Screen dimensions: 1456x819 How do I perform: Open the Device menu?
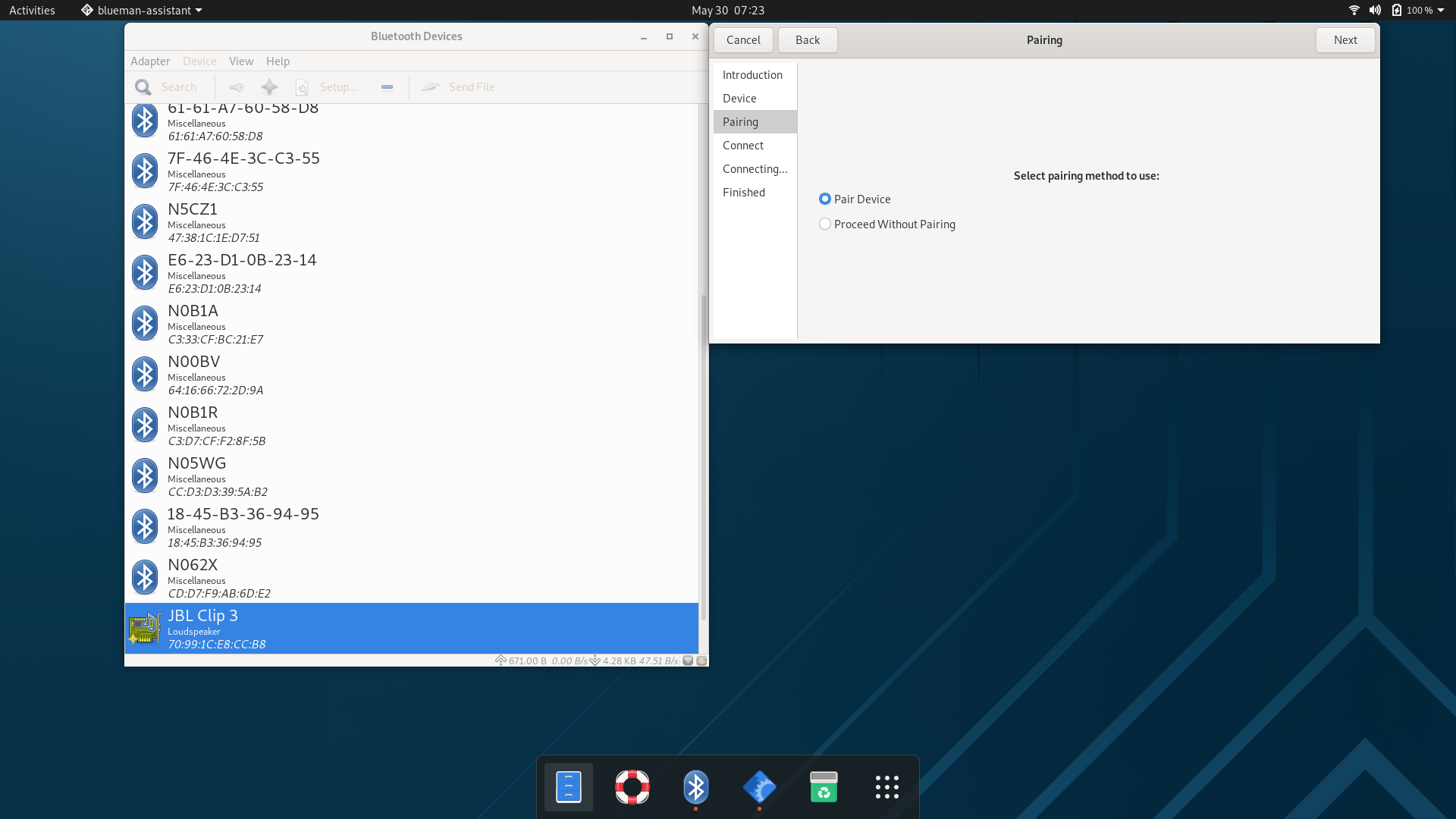(199, 61)
